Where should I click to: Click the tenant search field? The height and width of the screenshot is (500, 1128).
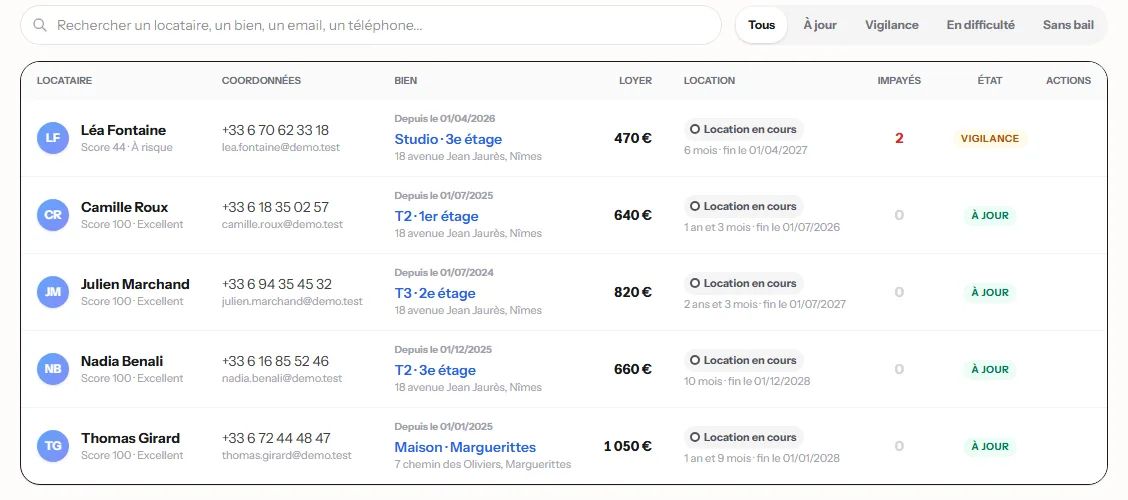coord(370,25)
